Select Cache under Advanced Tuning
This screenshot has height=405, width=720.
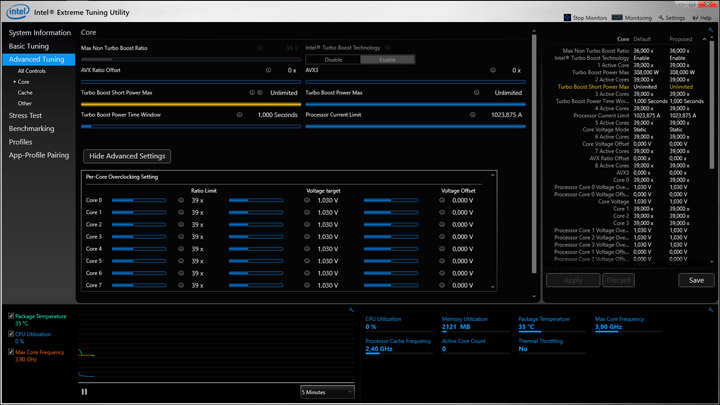click(25, 92)
